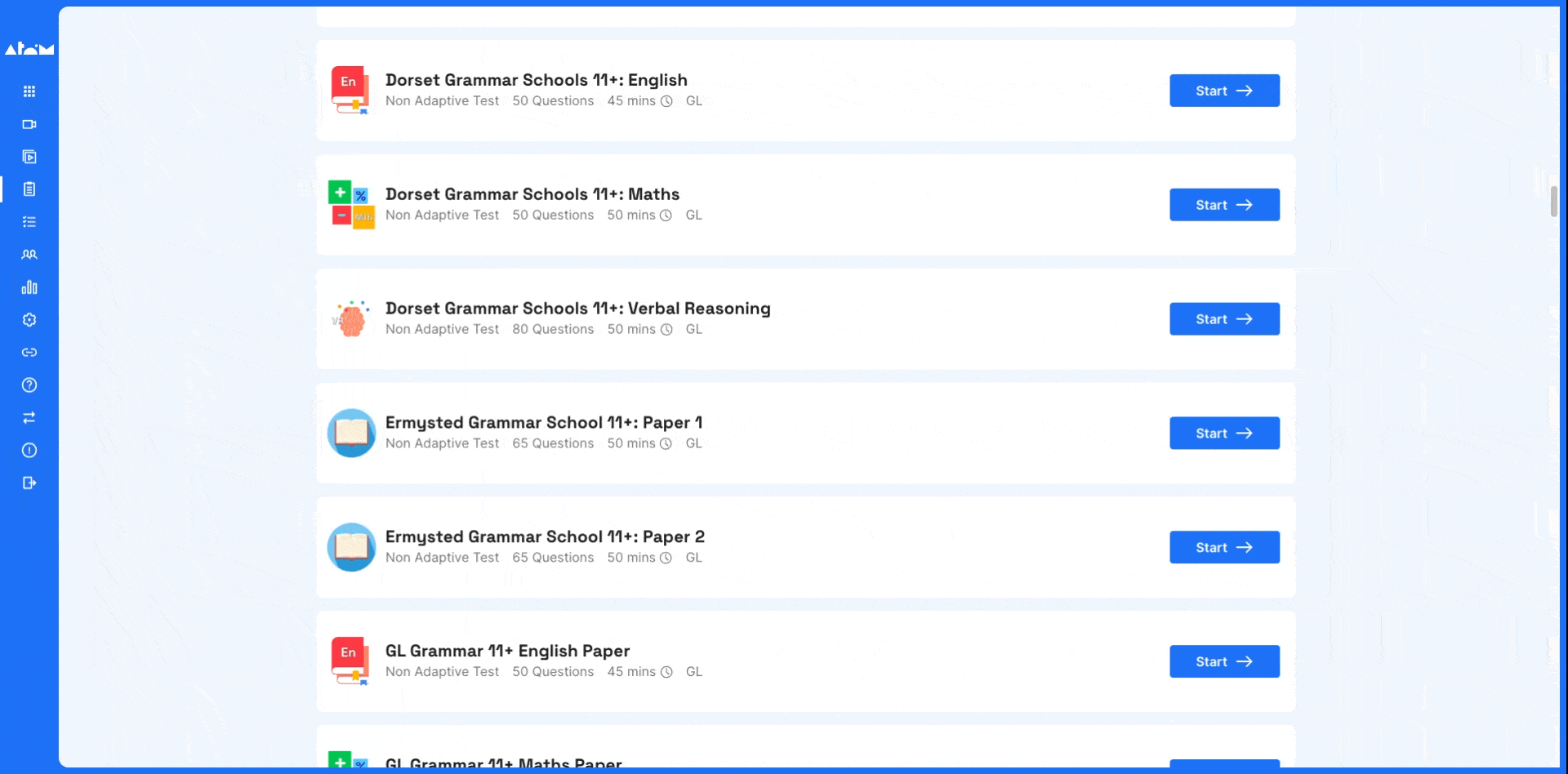This screenshot has height=774, width=1568.
Task: Click 'Non Adaptive Test' in Ermysted Paper 2 row
Action: 442,558
